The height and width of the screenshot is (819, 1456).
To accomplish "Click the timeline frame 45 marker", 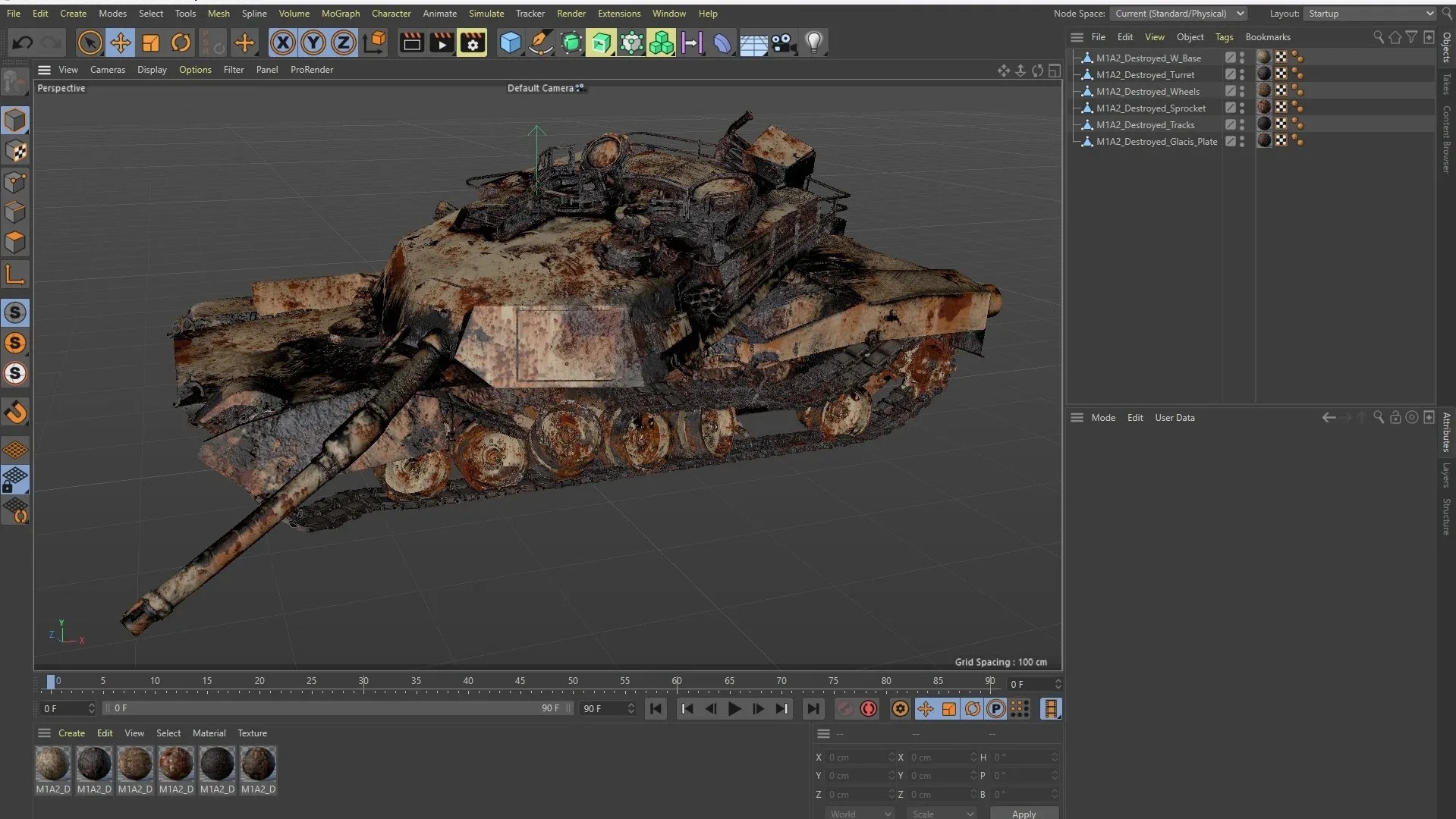I will tap(520, 681).
